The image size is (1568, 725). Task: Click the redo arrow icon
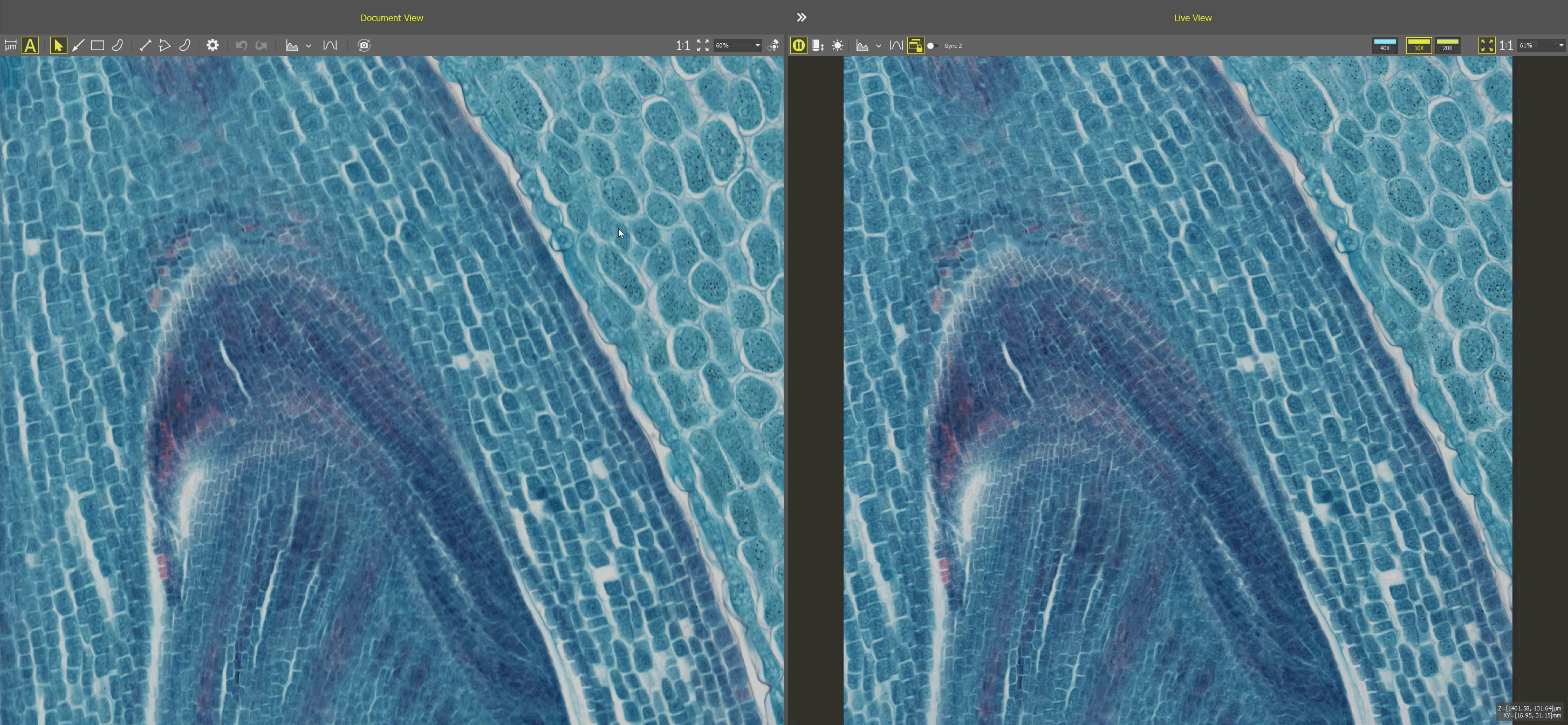pos(261,46)
